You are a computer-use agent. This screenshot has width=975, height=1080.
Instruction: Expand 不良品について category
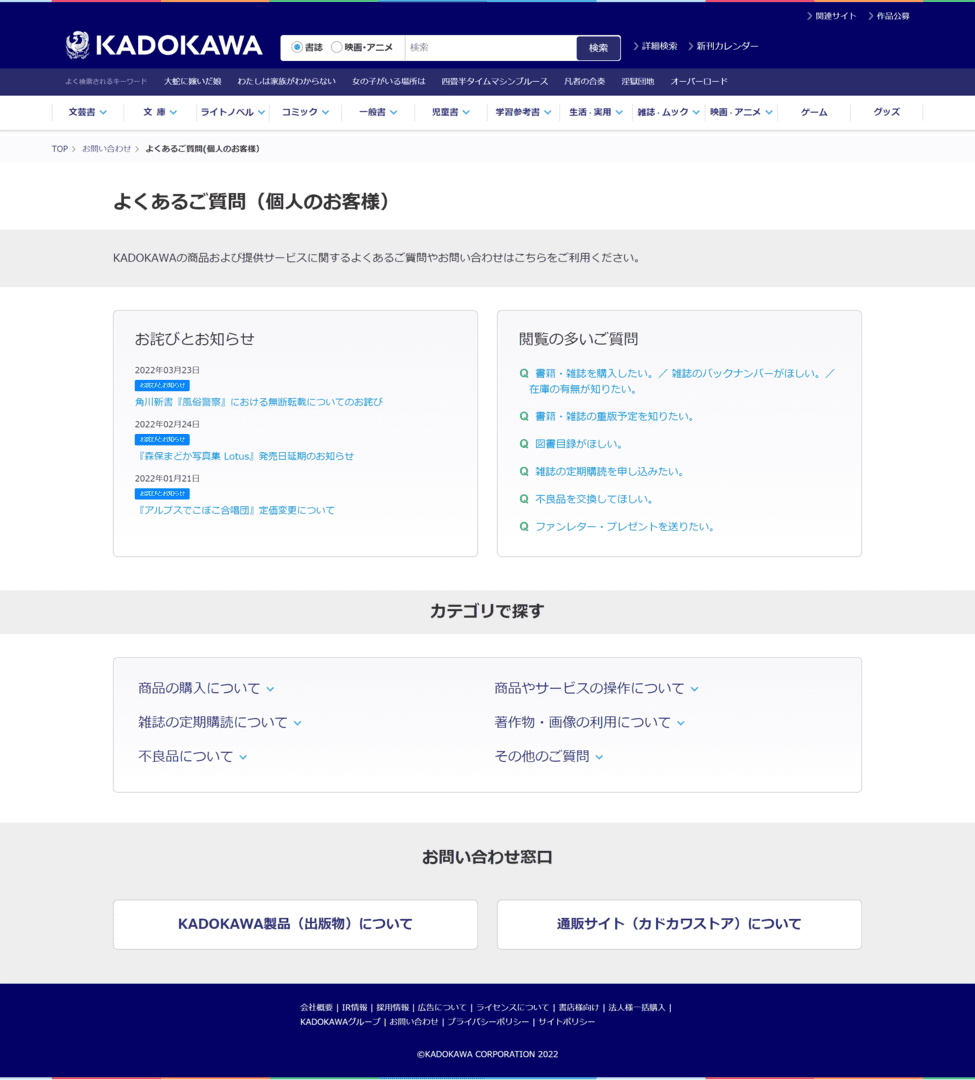(x=192, y=756)
